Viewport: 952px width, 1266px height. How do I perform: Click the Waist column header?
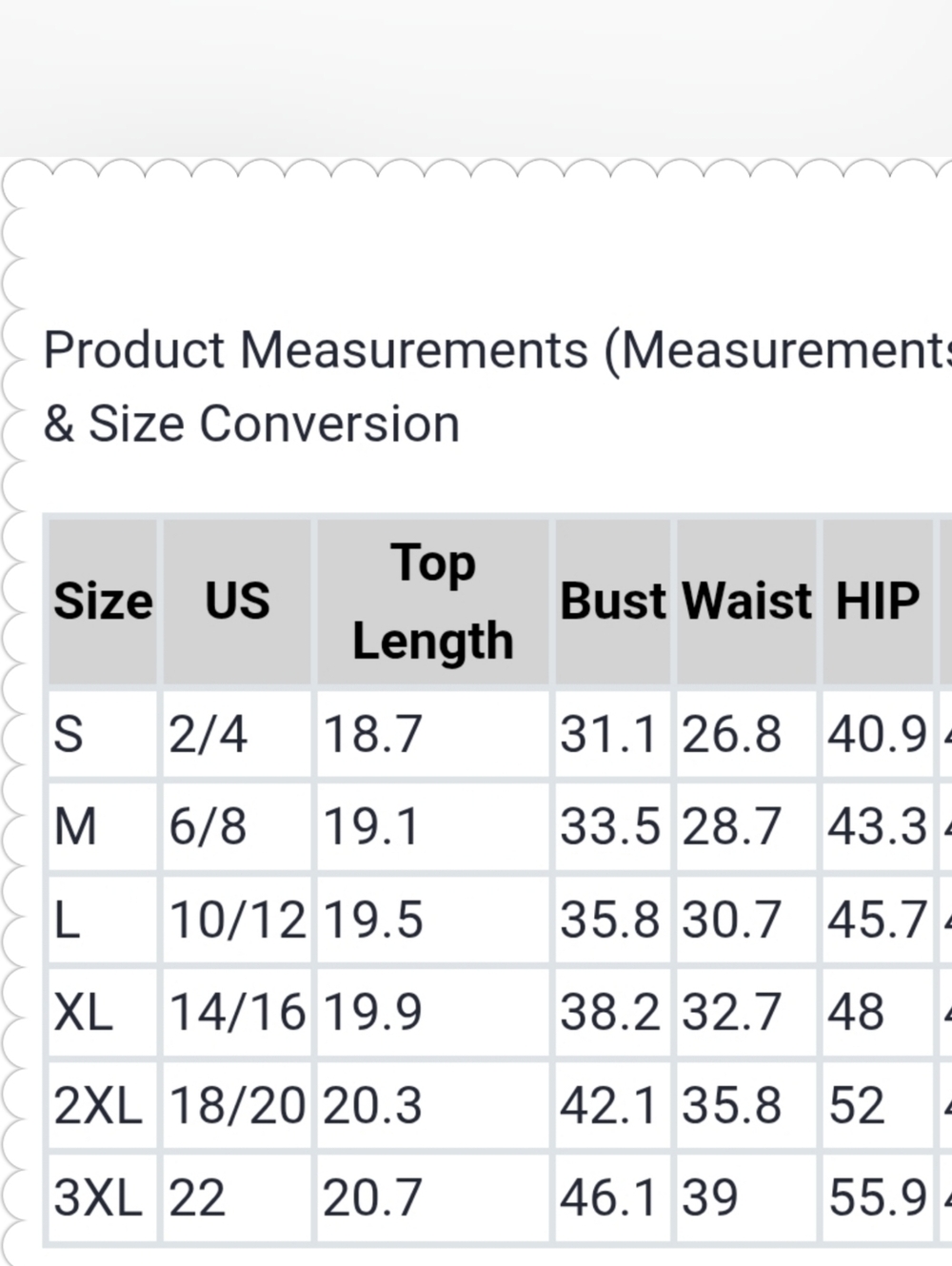coord(746,602)
